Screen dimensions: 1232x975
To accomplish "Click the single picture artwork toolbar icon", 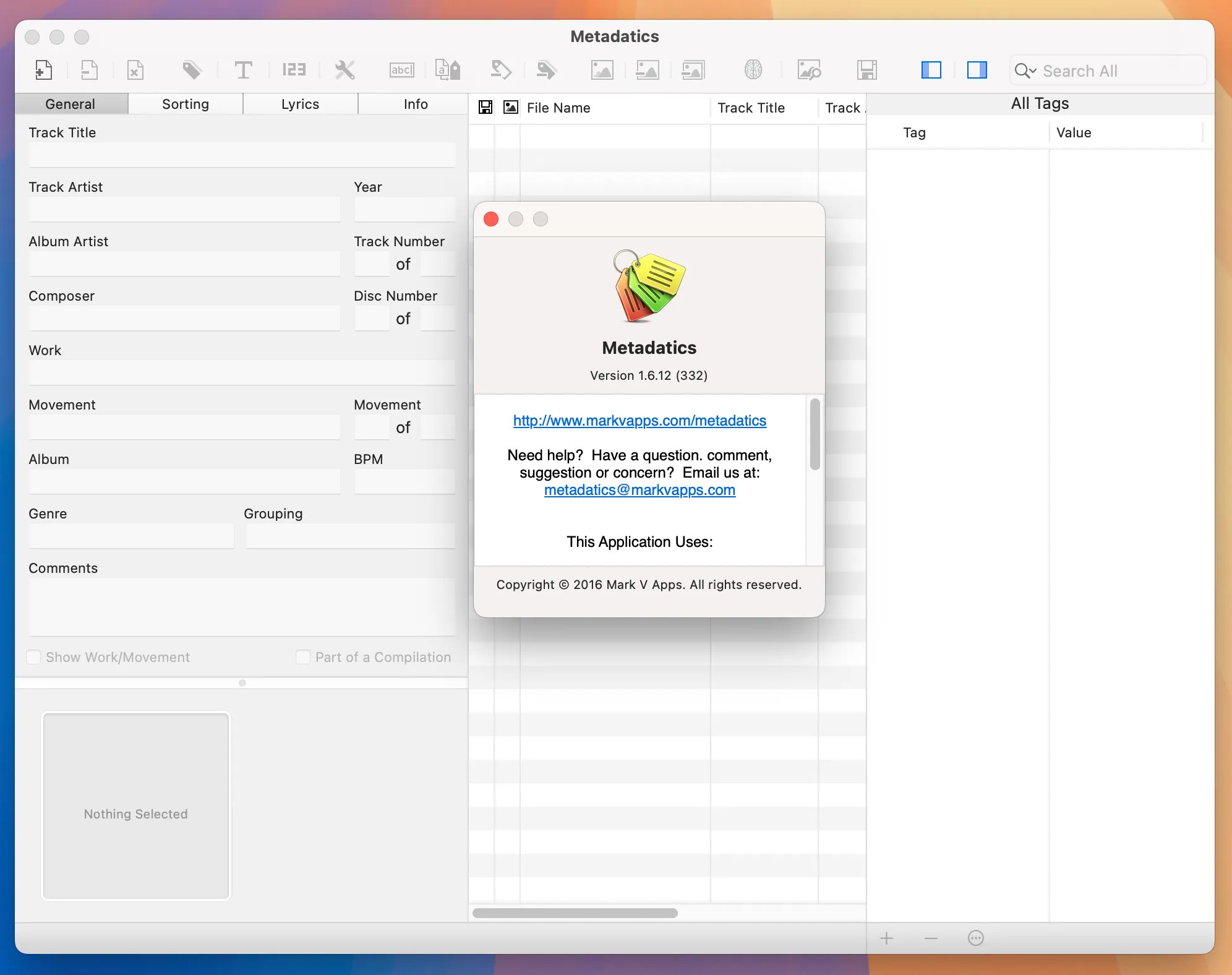I will 602,70.
